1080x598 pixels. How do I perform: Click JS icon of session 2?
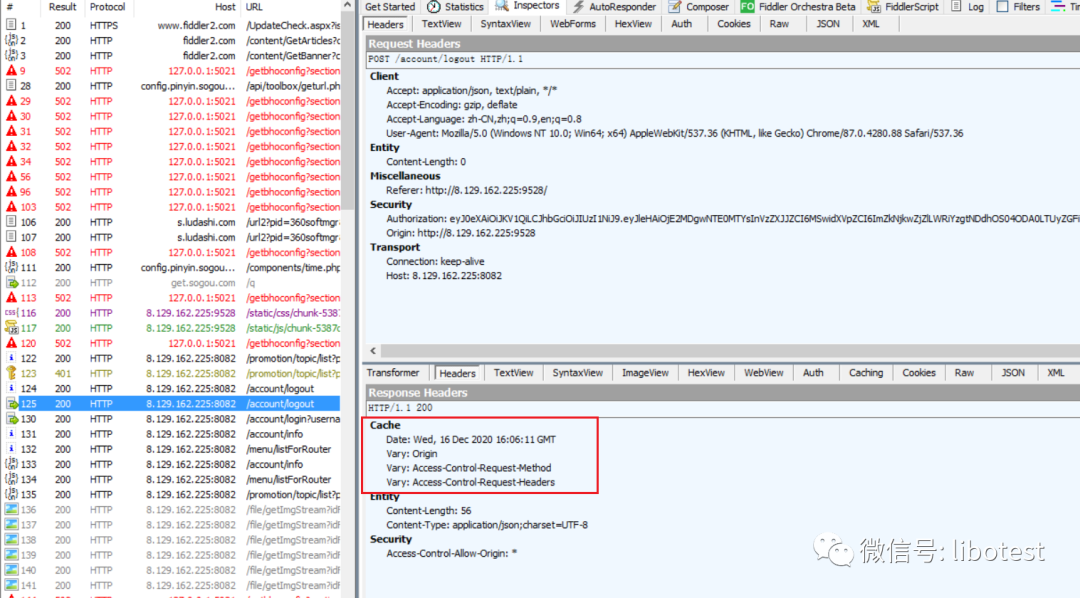click(x=11, y=40)
